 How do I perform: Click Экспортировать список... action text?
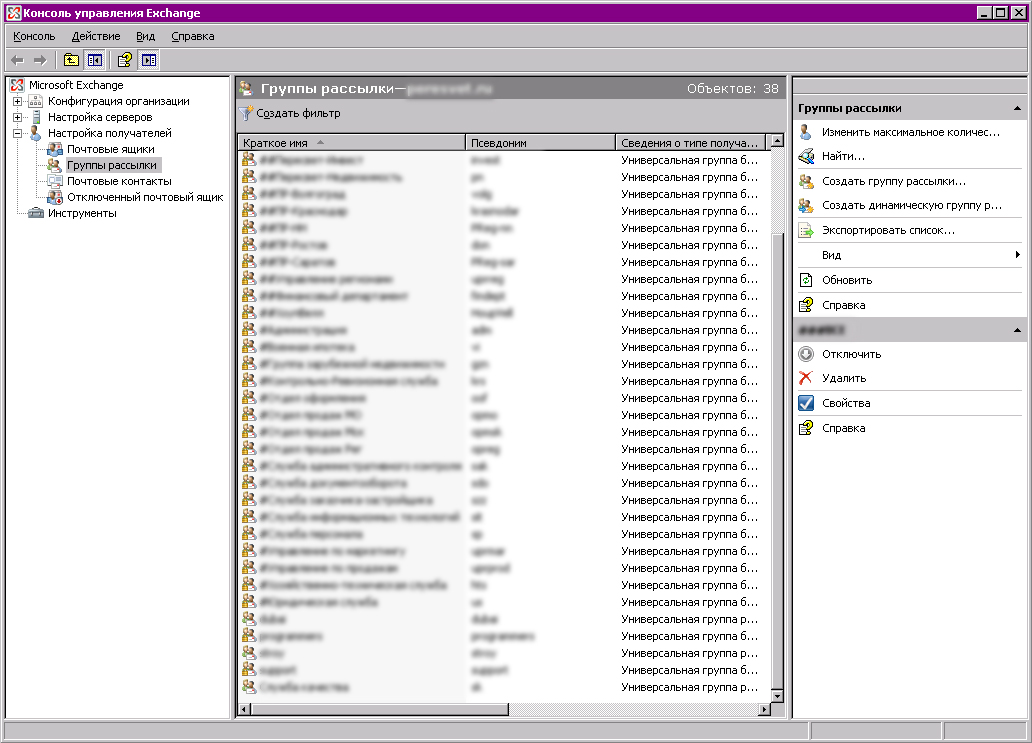click(889, 230)
